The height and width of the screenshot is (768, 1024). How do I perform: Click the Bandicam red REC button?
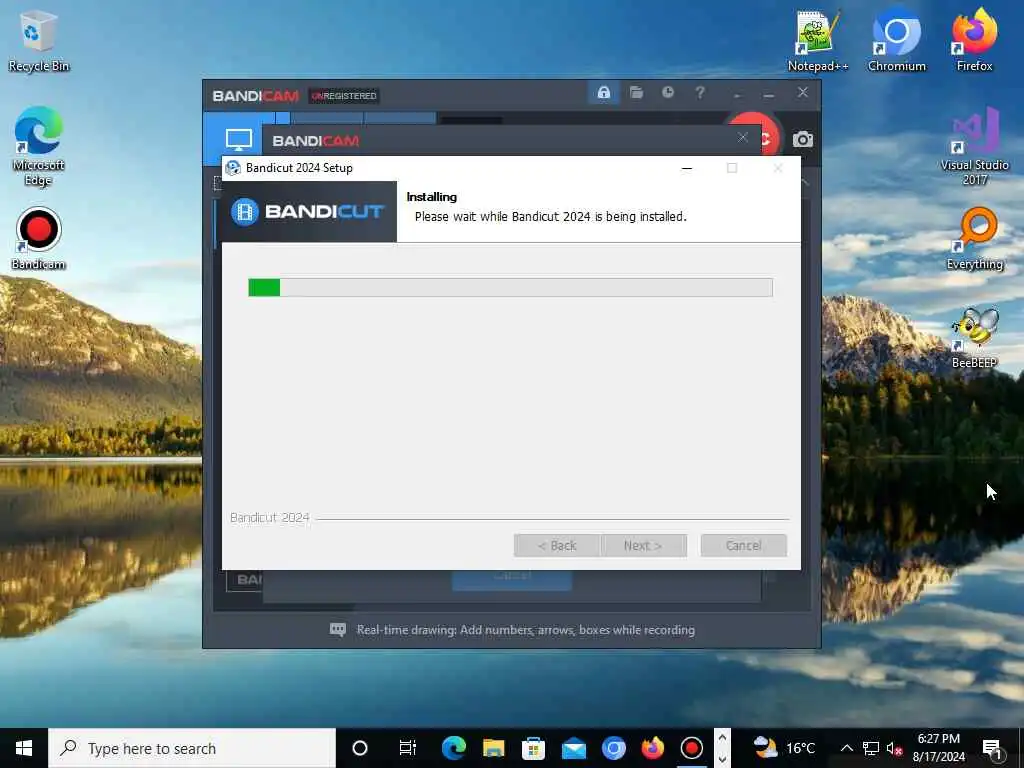coord(771,138)
